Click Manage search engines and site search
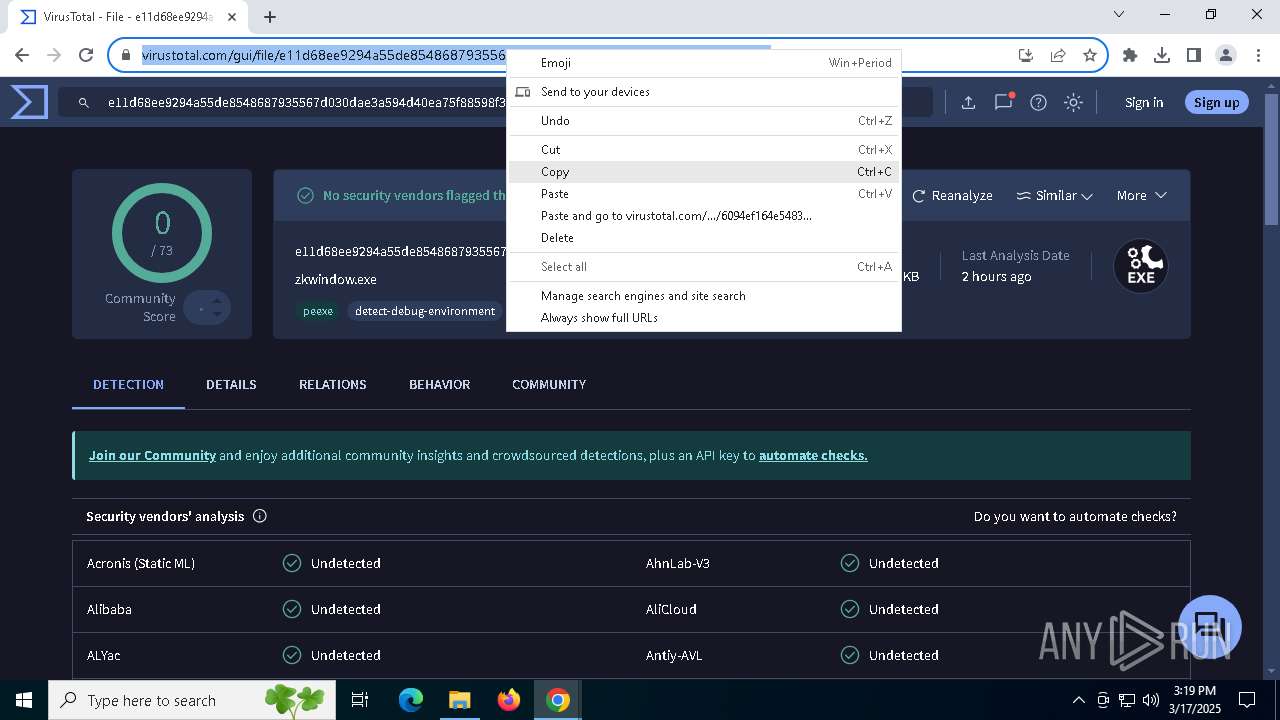 [x=704, y=296]
